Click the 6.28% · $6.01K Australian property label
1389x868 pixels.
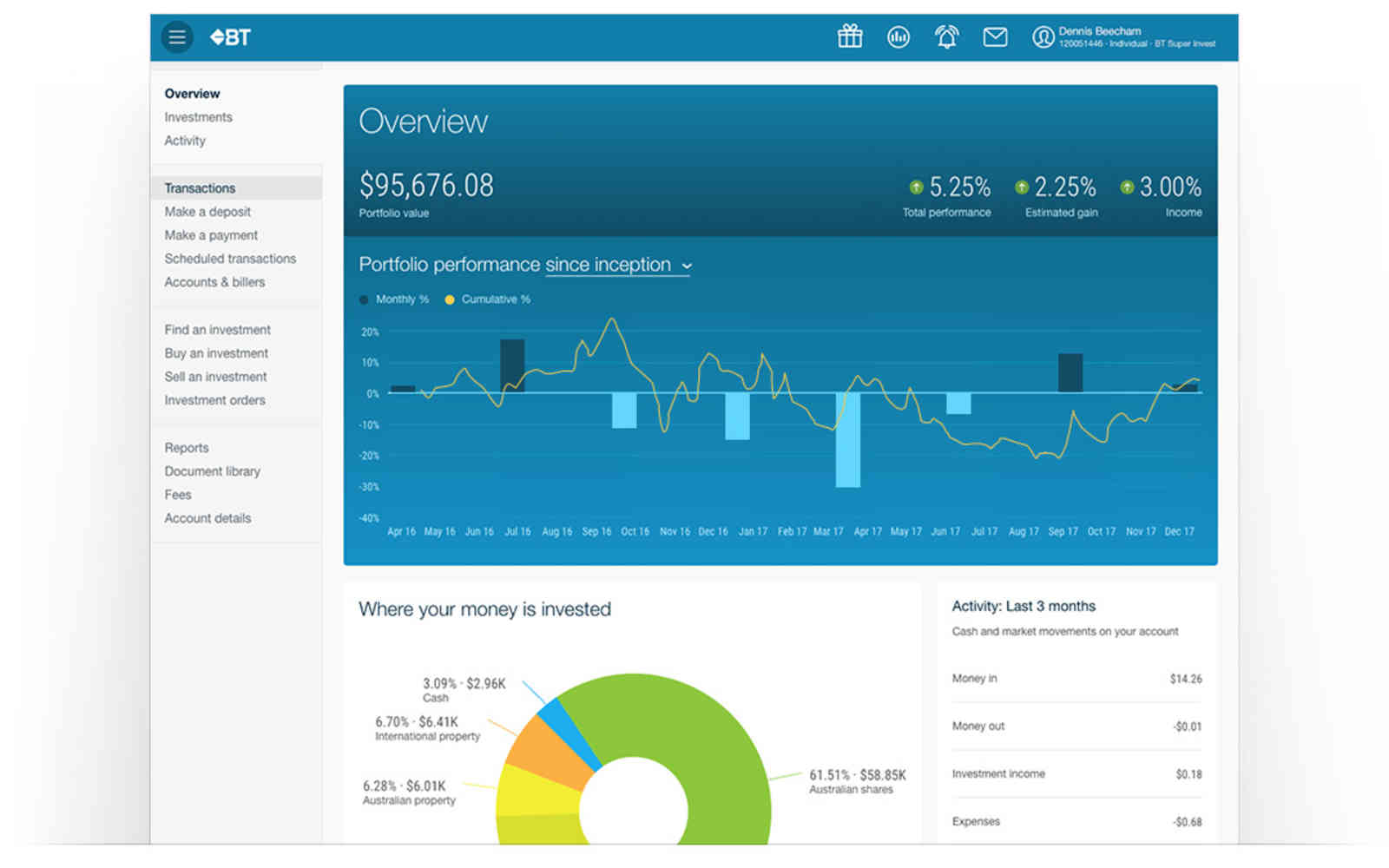(x=409, y=792)
